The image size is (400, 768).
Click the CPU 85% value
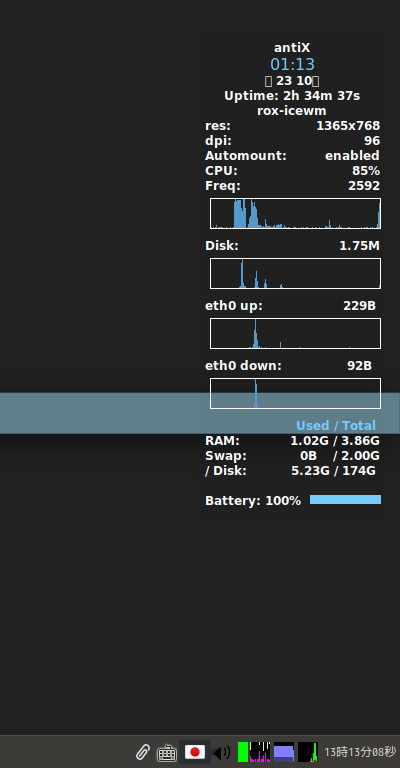(x=366, y=171)
